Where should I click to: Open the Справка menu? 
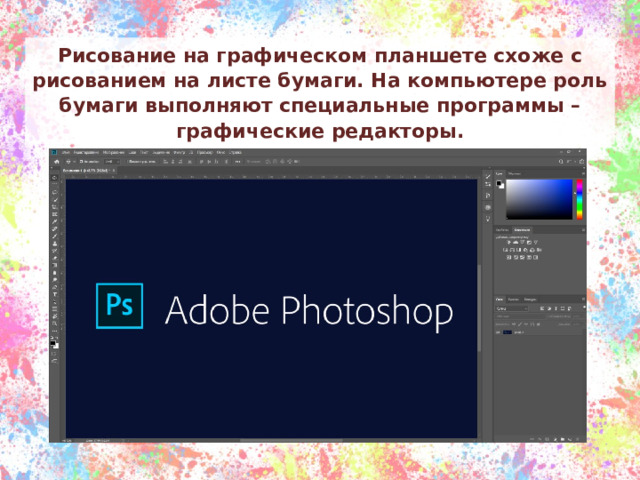(236, 152)
